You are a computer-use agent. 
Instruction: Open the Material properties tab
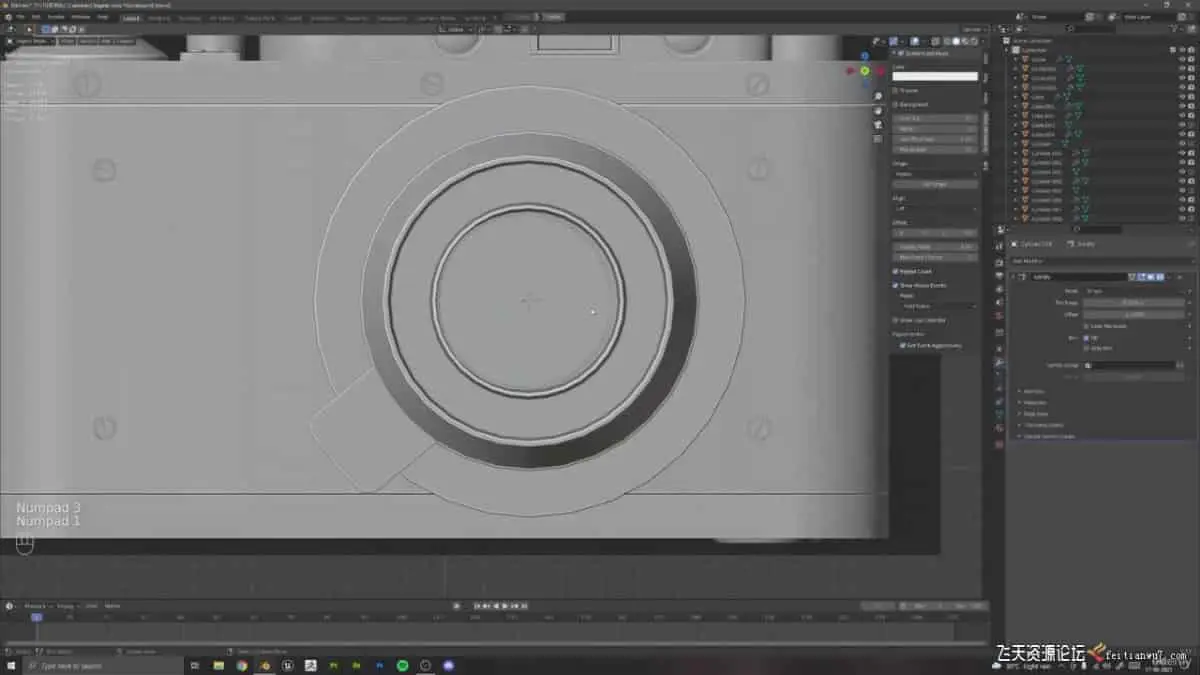tap(999, 428)
